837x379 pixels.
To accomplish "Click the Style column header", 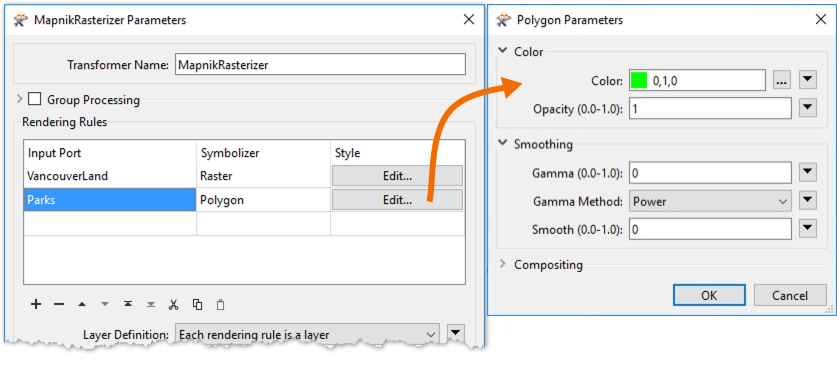I will coord(398,153).
